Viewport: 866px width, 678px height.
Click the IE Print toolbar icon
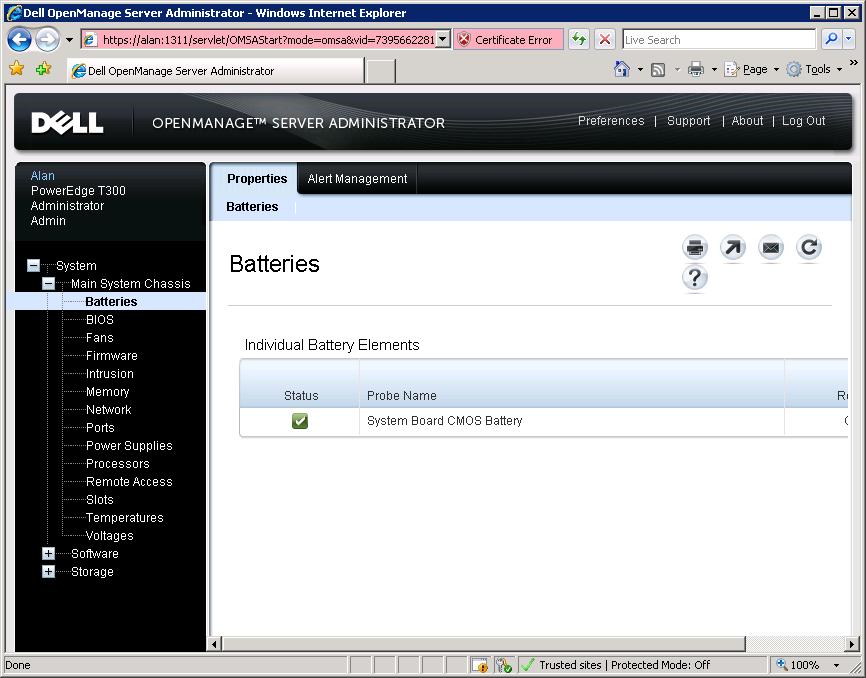(x=696, y=69)
